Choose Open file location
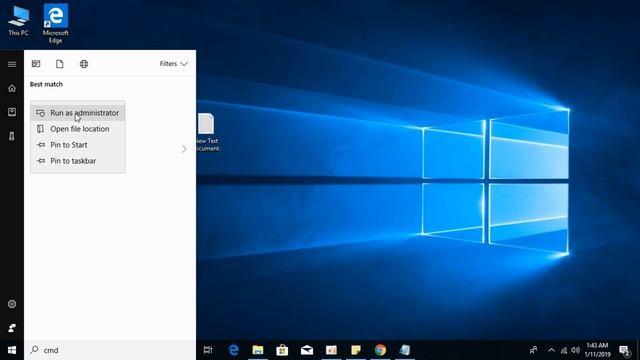 pyautogui.click(x=78, y=129)
